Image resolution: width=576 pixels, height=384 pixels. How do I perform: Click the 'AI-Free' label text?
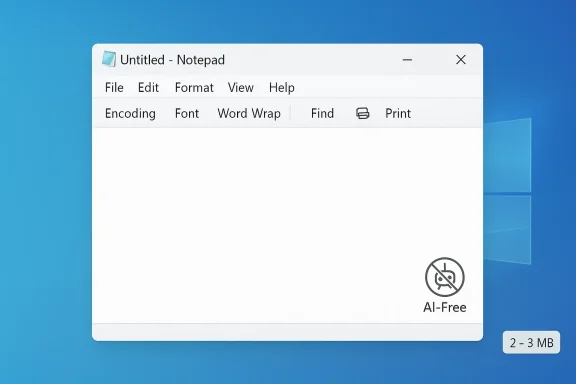(x=445, y=307)
